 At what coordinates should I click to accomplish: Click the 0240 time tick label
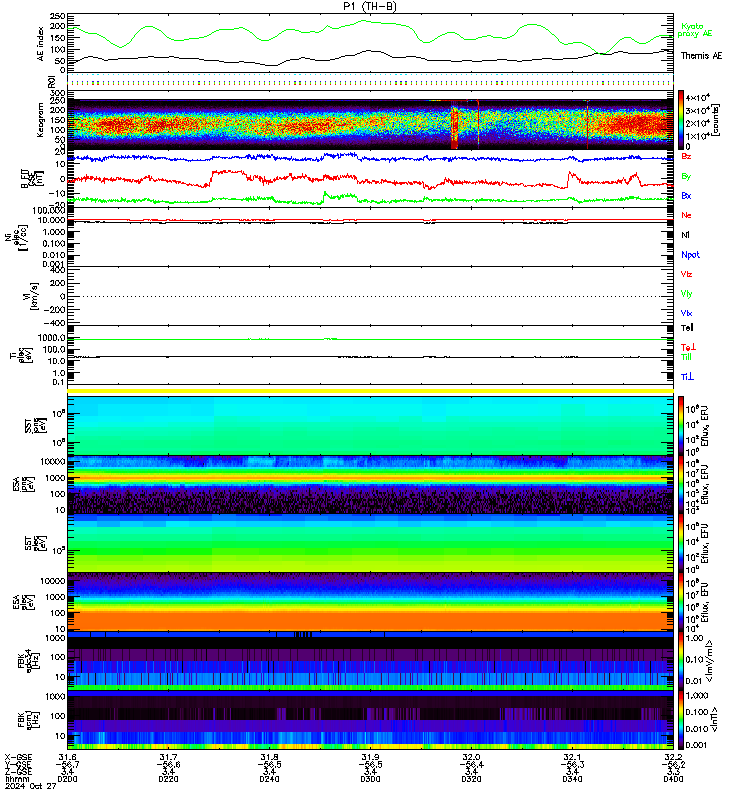click(x=269, y=779)
